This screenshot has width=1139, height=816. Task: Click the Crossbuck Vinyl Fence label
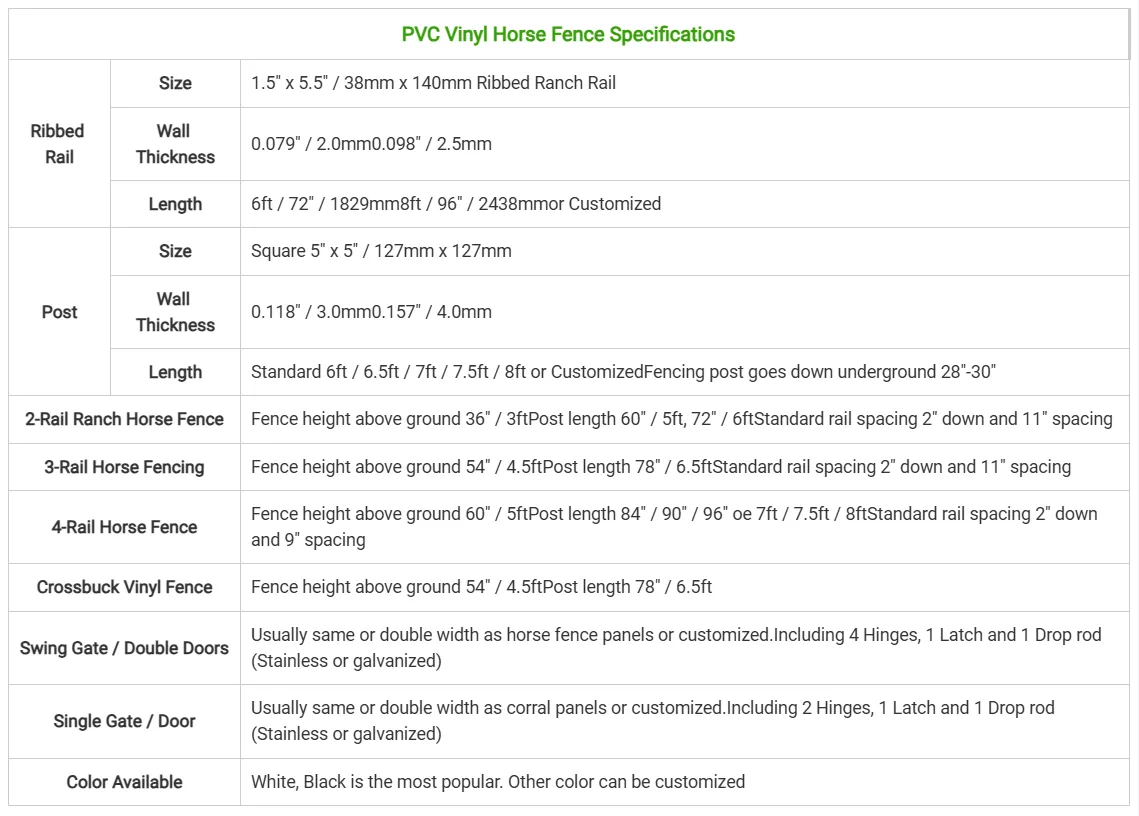click(124, 588)
